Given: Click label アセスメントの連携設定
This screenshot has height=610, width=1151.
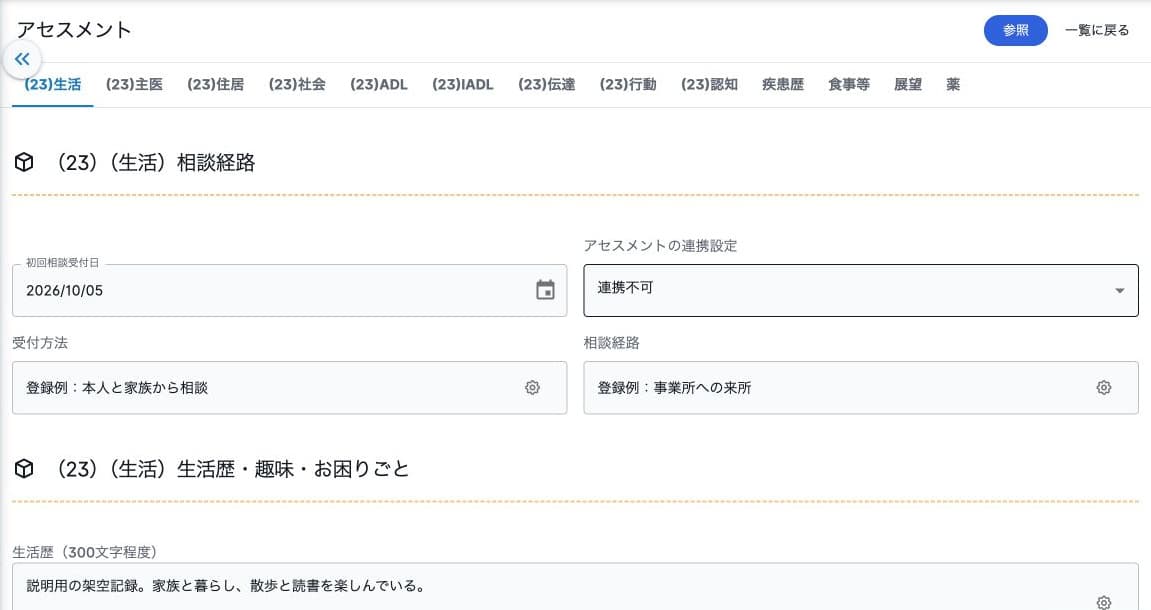Looking at the screenshot, I should [660, 246].
